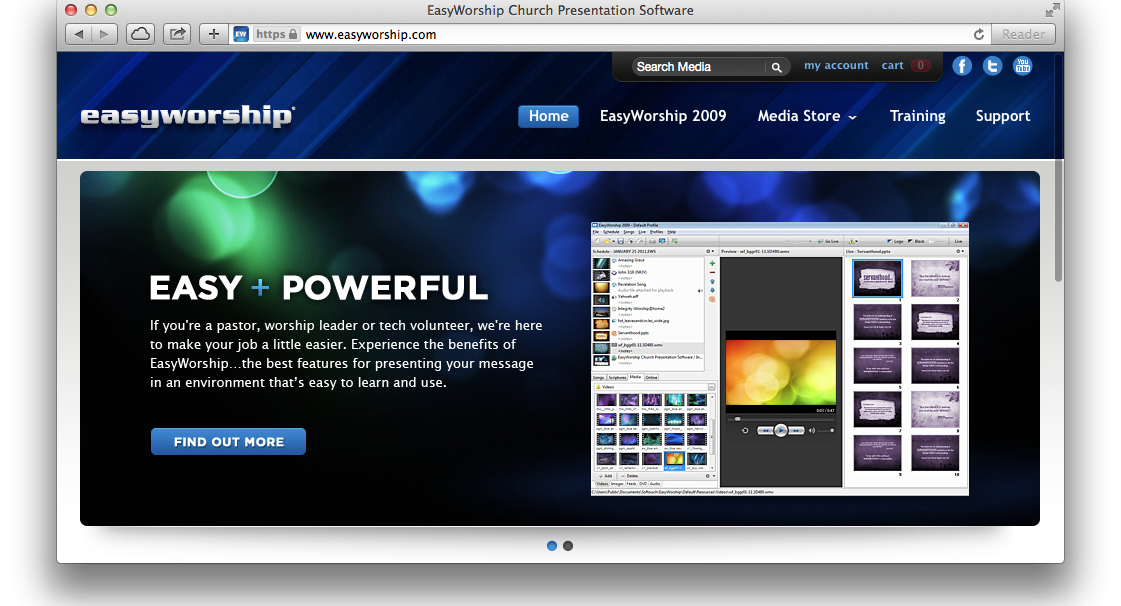Open EasyWorship's YouTube icon

1023,66
